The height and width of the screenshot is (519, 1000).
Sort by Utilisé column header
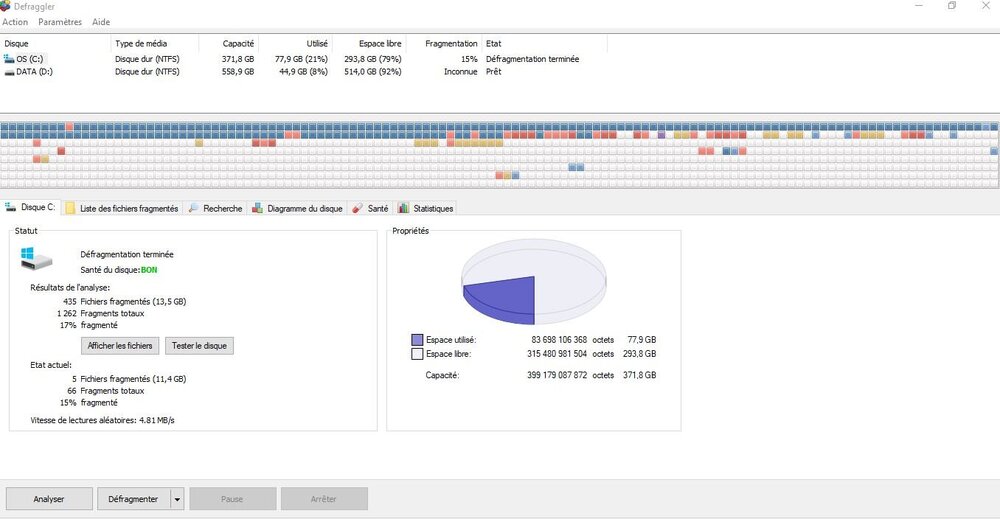295,43
